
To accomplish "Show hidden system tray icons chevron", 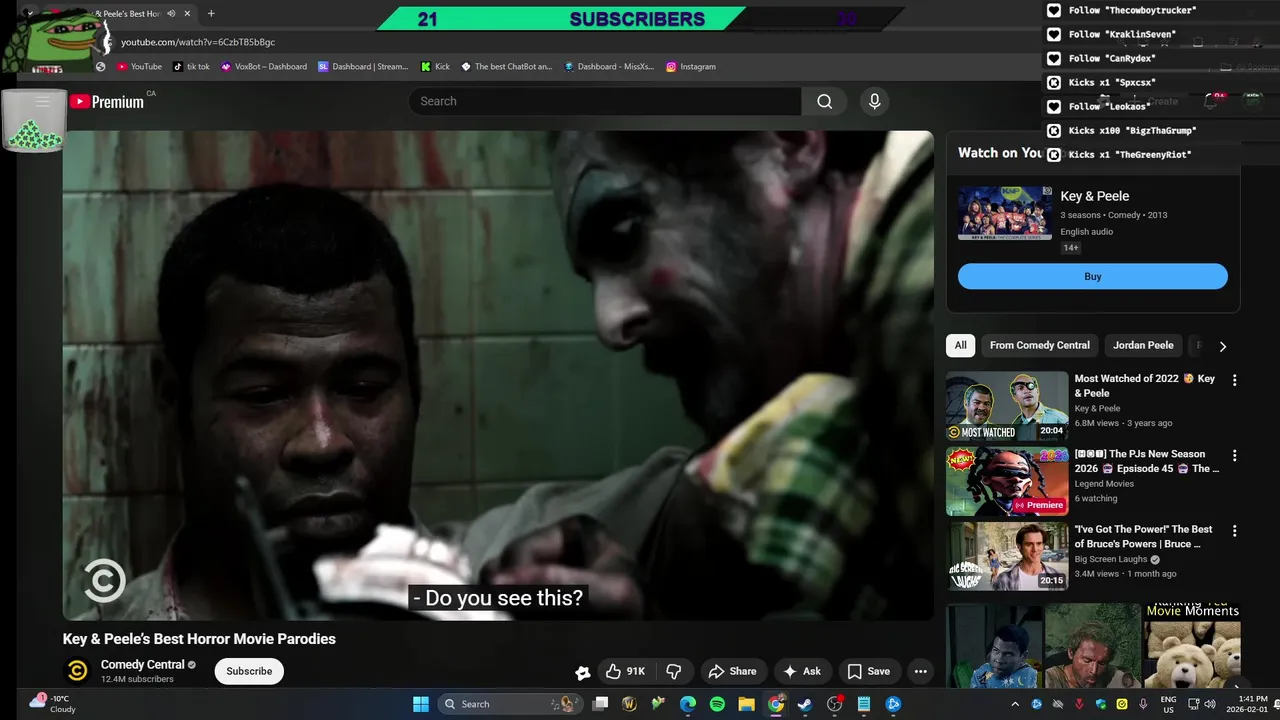I will point(1015,704).
